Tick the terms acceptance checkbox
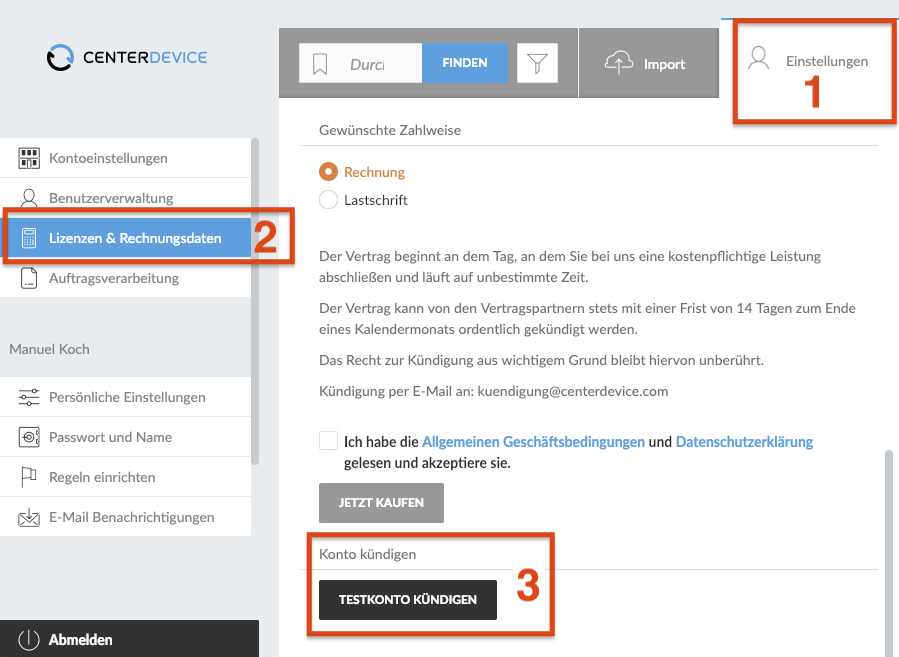 [329, 441]
